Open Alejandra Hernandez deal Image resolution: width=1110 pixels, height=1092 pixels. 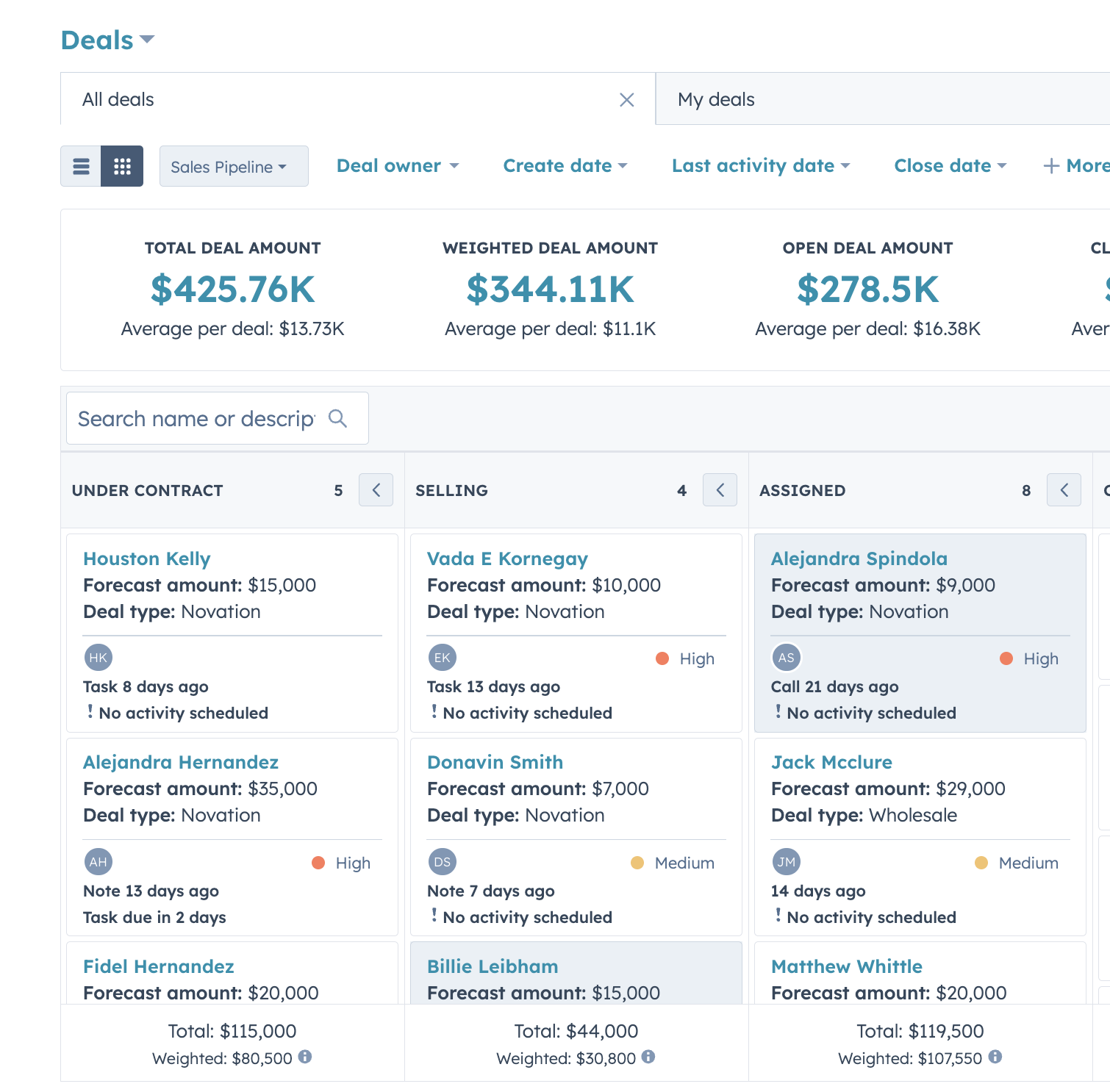[181, 762]
